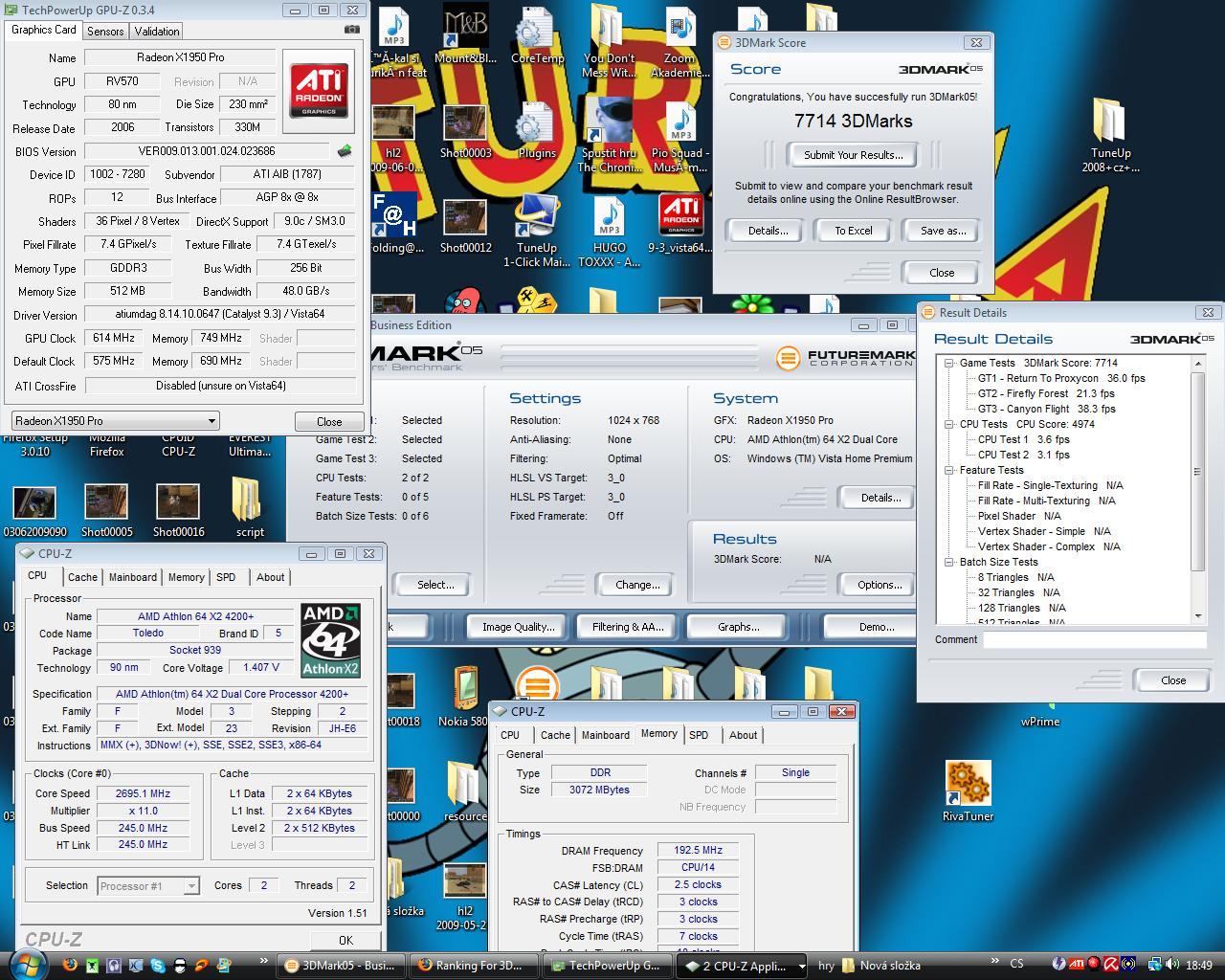1225x980 pixels.
Task: Select GT2 - Firefly Forest result row
Action: click(x=1046, y=393)
